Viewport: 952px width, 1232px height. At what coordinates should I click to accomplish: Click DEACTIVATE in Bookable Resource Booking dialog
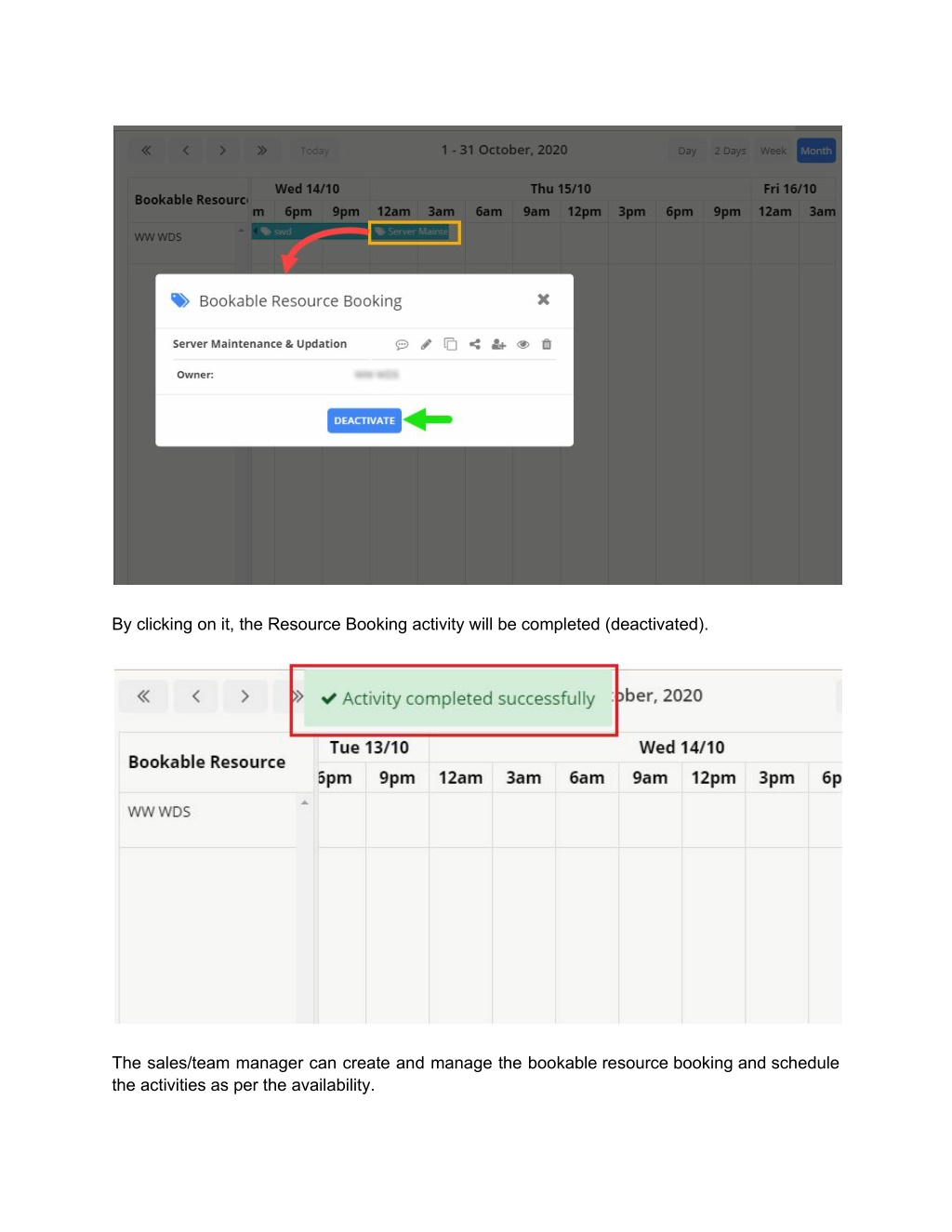tap(364, 420)
